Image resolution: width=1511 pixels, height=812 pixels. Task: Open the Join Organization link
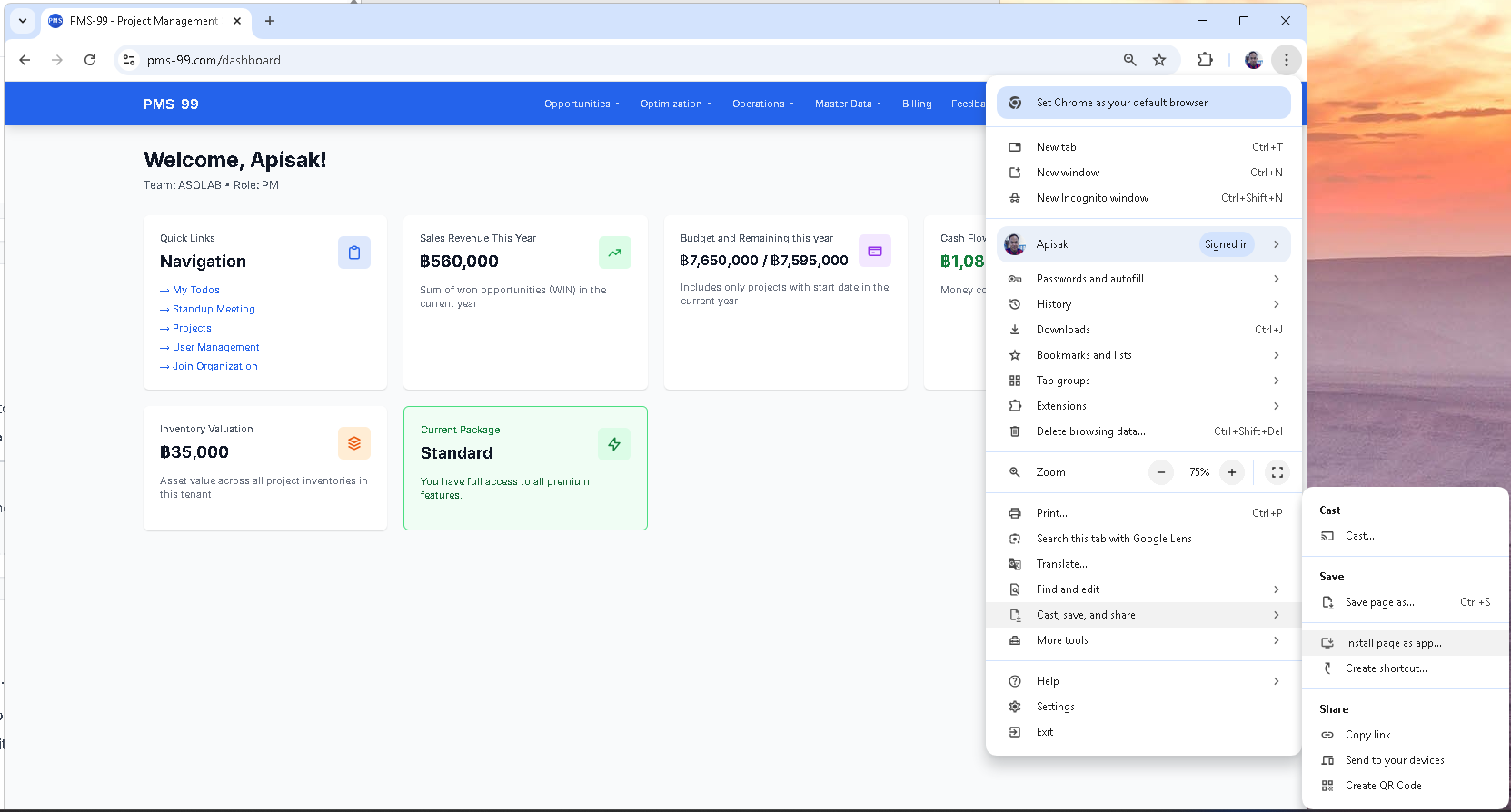pyautogui.click(x=209, y=366)
